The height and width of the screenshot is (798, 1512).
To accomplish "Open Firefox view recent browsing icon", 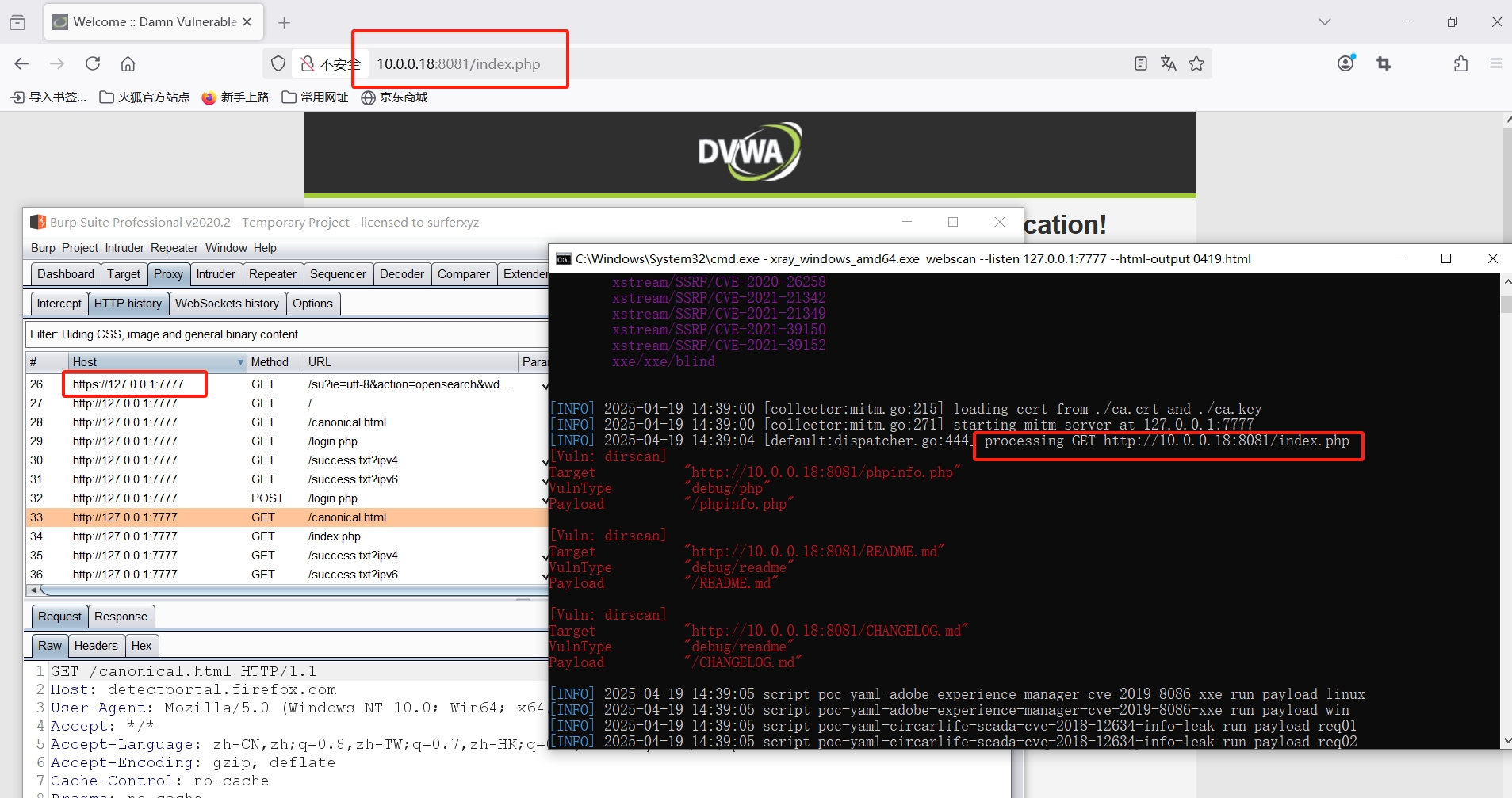I will [17, 22].
